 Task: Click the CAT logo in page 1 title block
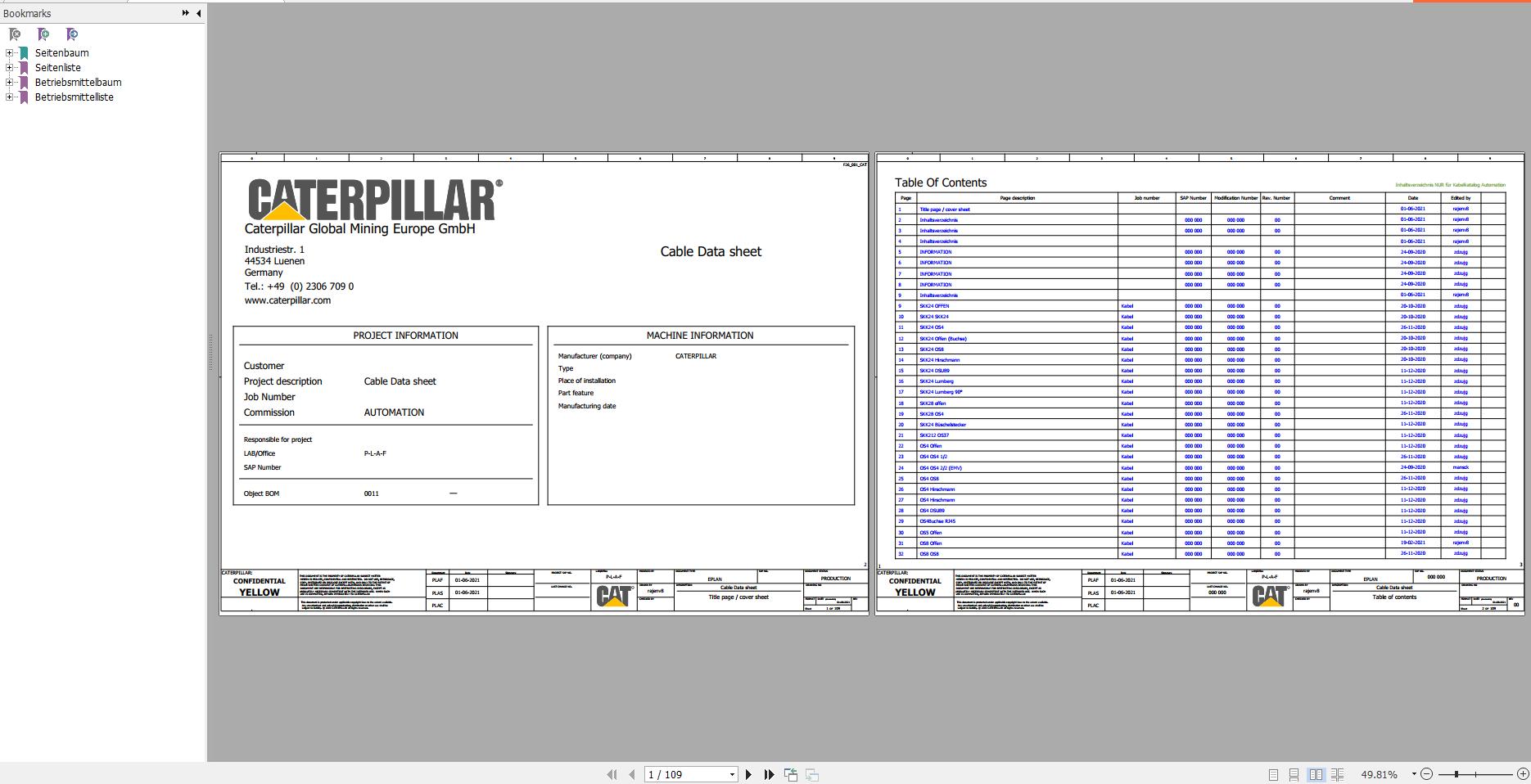[x=614, y=596]
